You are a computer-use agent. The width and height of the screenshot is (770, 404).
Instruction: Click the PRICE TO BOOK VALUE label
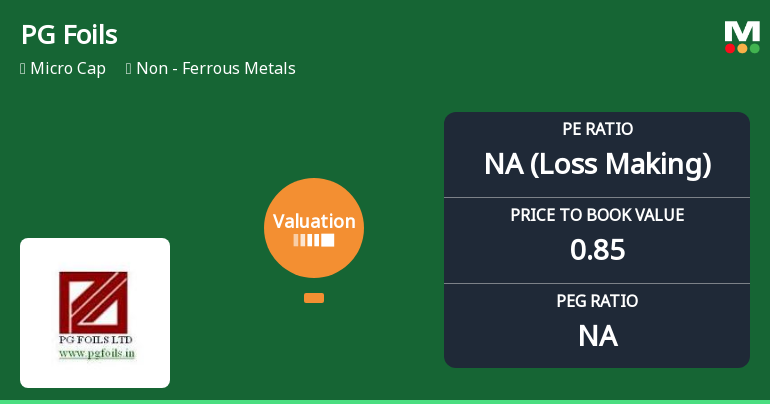[x=597, y=215]
